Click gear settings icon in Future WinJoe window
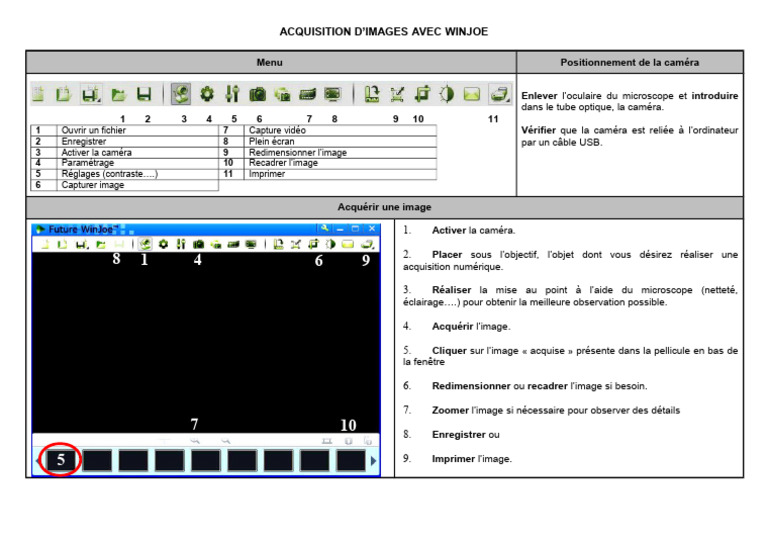The width and height of the screenshot is (768, 543). tap(163, 244)
